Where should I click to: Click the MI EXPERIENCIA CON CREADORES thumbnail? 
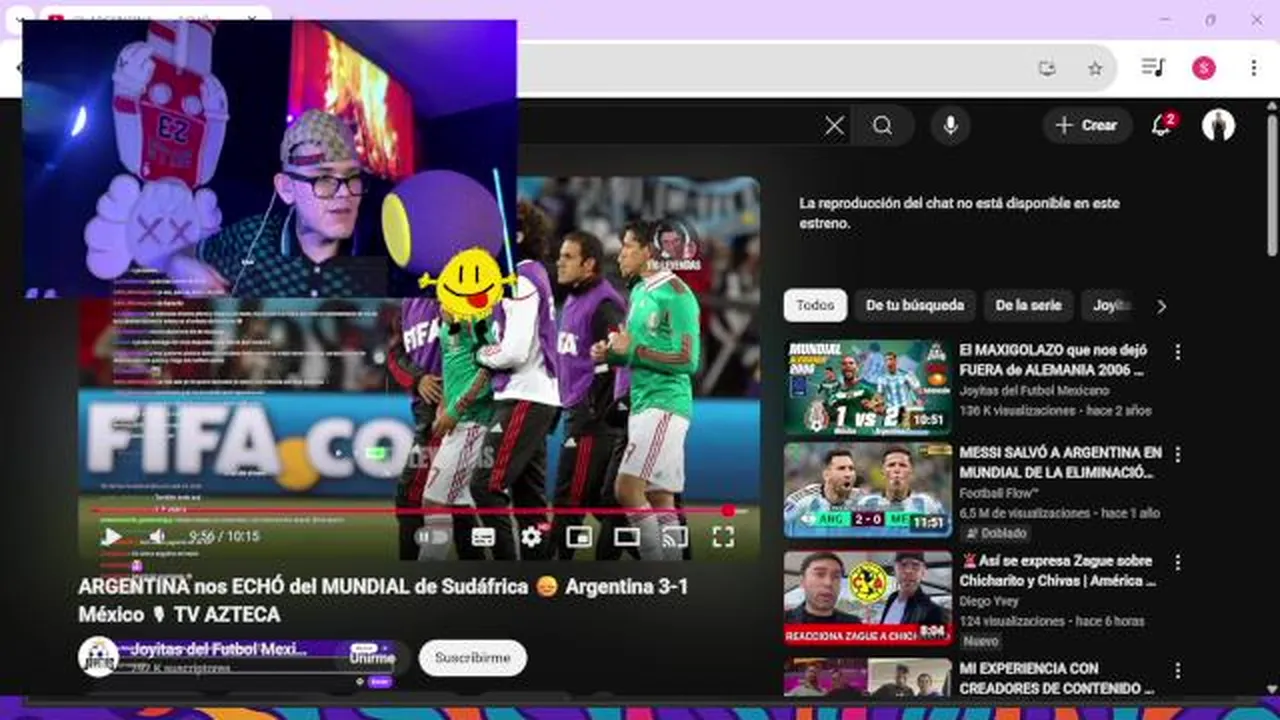coord(867,677)
